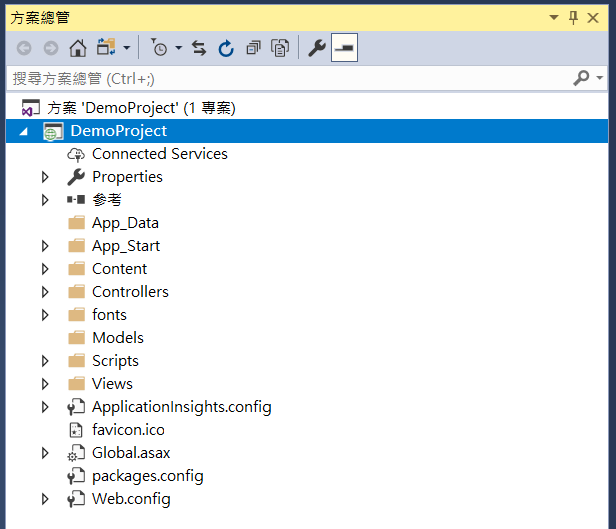Toggle the Show All Files button
The width and height of the screenshot is (616, 529).
pyautogui.click(x=281, y=48)
